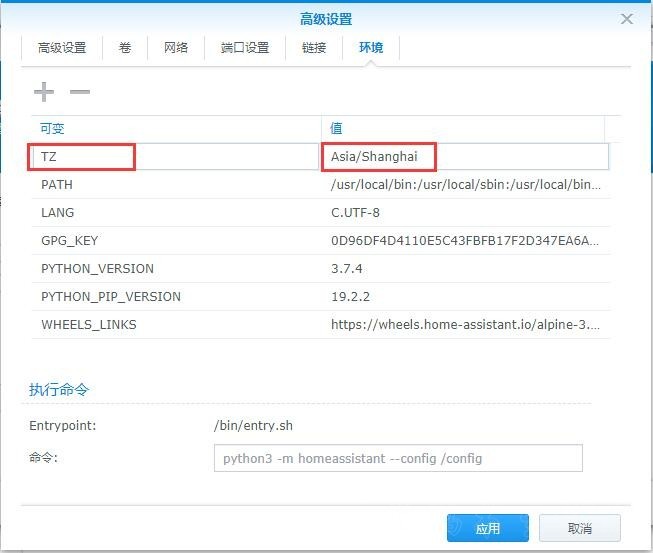Edit the Asia/Shanghai value field
The width and height of the screenshot is (653, 553).
pos(465,157)
